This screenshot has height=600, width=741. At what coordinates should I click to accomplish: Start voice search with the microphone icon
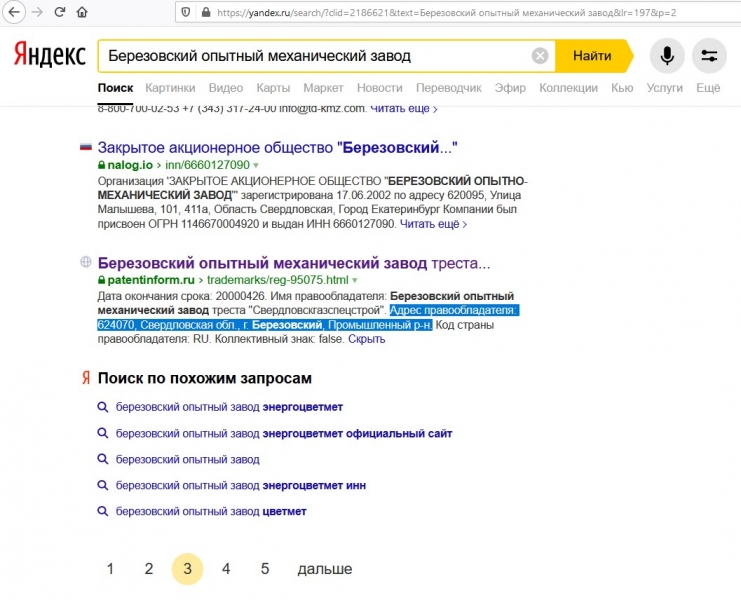668,56
